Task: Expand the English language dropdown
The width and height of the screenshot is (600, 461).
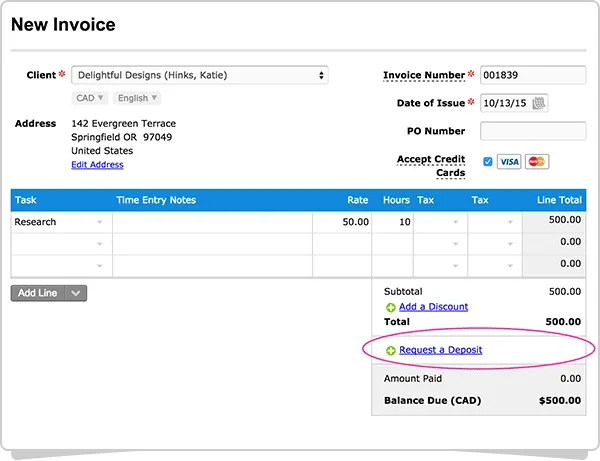Action: (x=137, y=98)
